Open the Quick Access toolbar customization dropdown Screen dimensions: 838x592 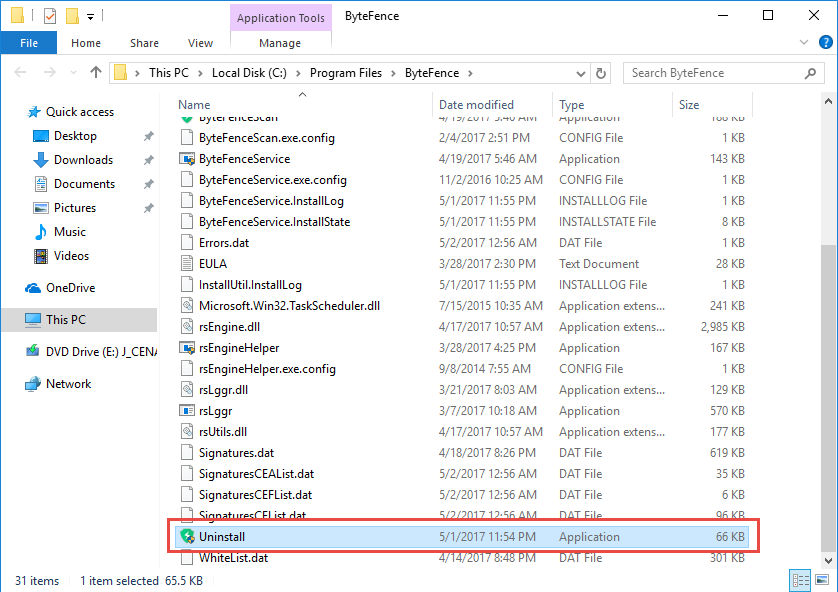pyautogui.click(x=90, y=15)
